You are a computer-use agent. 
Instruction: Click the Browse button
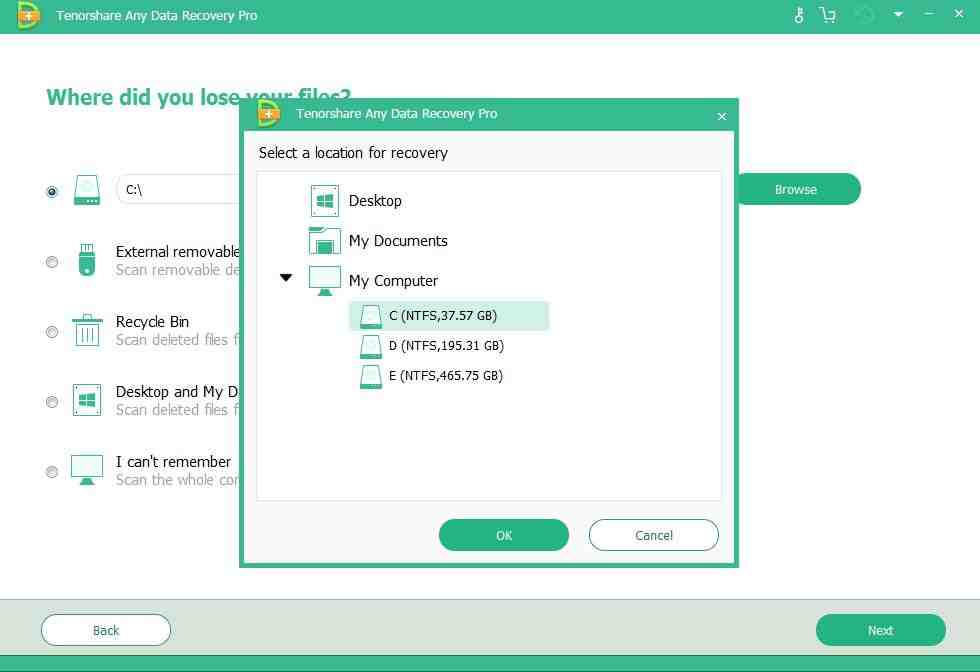pyautogui.click(x=799, y=189)
